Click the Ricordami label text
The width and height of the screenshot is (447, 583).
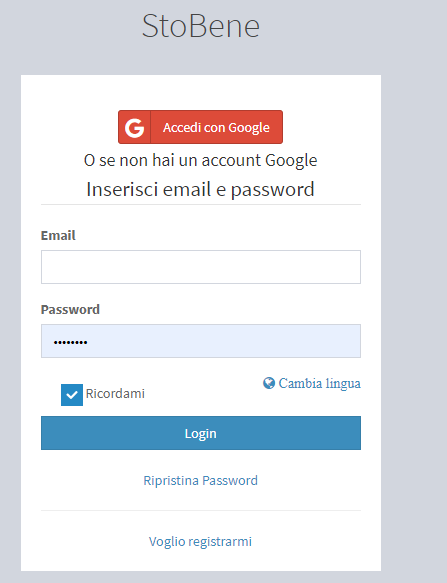(115, 393)
